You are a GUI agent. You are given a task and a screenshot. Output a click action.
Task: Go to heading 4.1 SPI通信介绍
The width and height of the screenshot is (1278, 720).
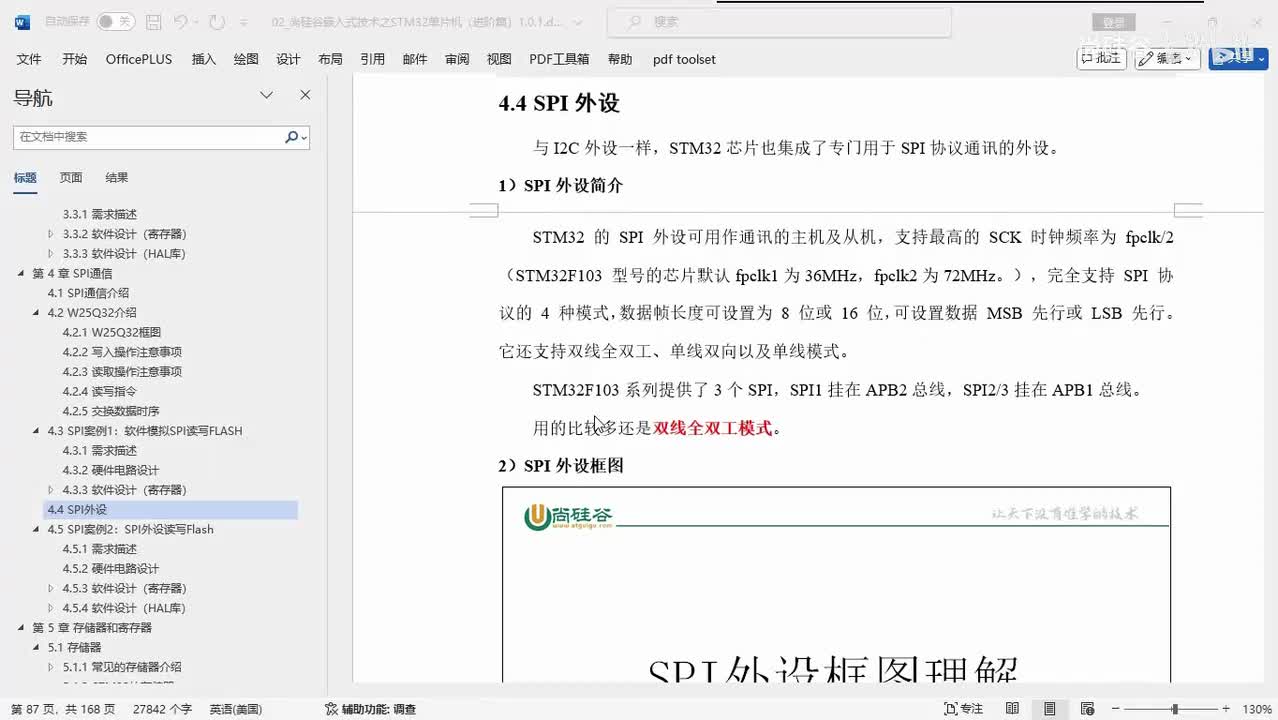[x=88, y=293]
